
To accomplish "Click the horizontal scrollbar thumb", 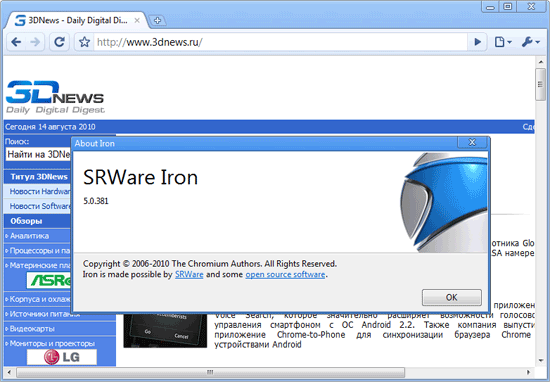I will (210, 372).
